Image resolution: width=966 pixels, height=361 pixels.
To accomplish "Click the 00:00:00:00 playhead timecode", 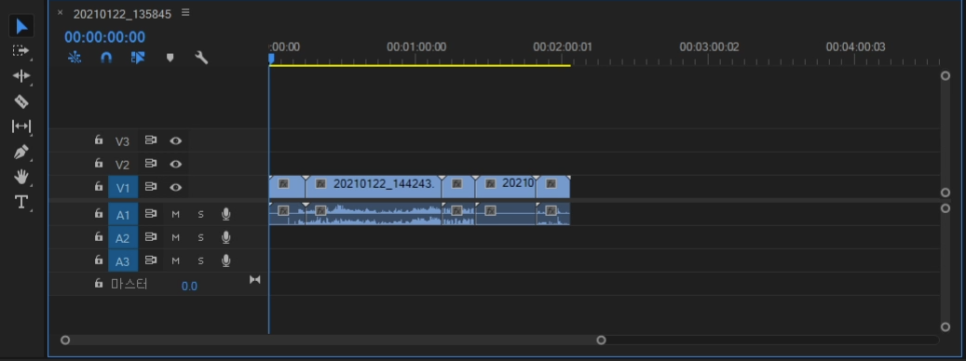I will click(x=105, y=37).
